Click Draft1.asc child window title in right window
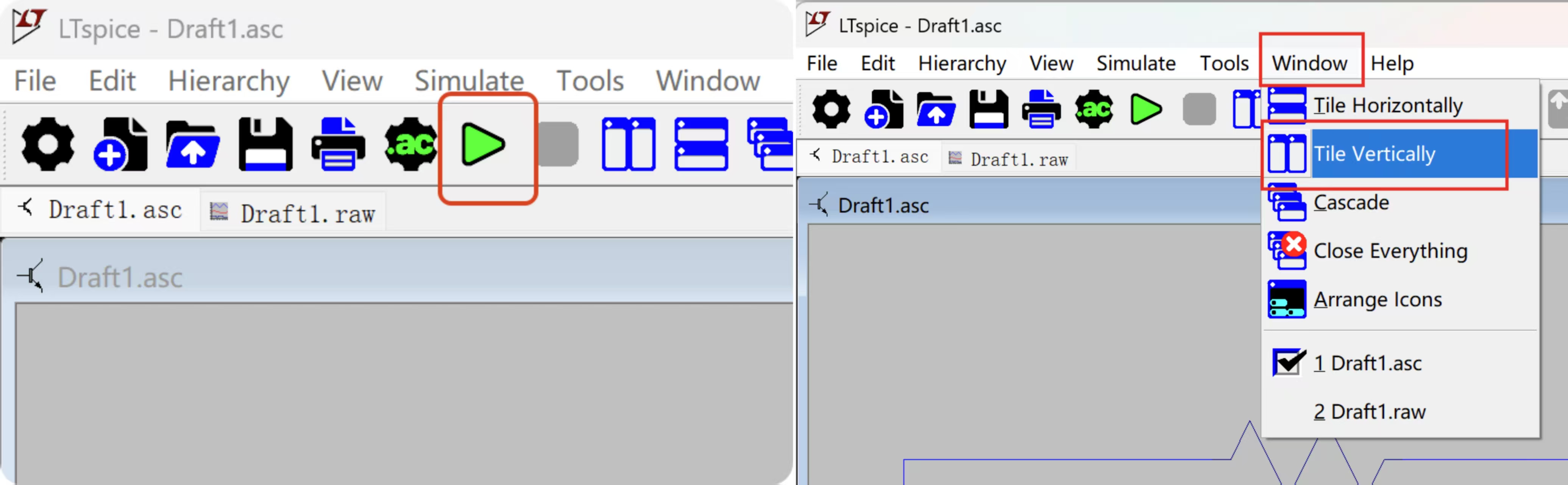This screenshot has width=1568, height=485. pos(883,205)
